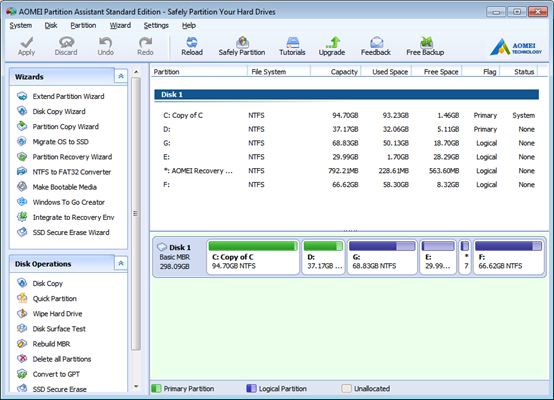Click the Disk Surface Test icon

coord(22,329)
